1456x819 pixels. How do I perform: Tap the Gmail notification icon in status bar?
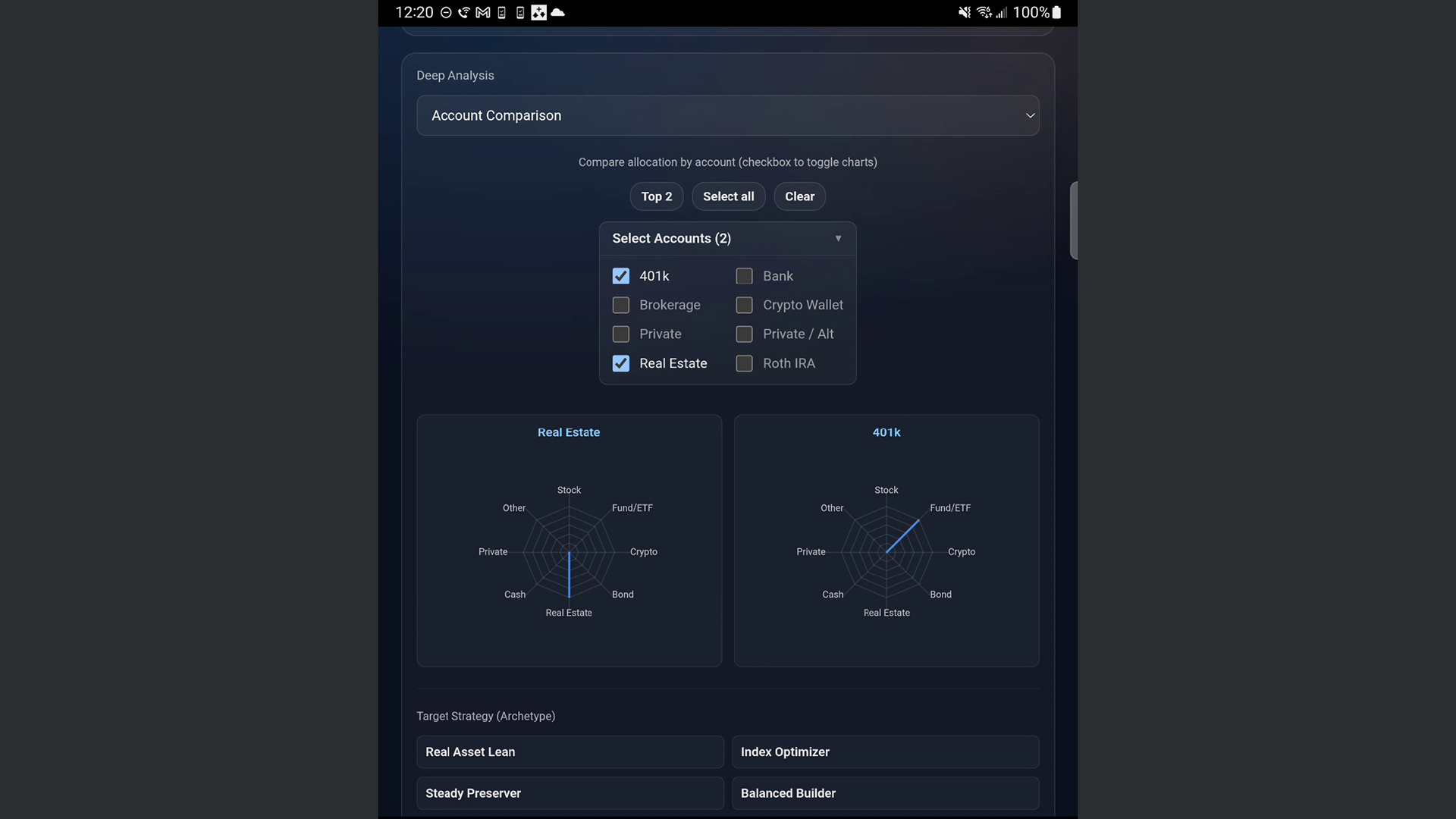[483, 13]
